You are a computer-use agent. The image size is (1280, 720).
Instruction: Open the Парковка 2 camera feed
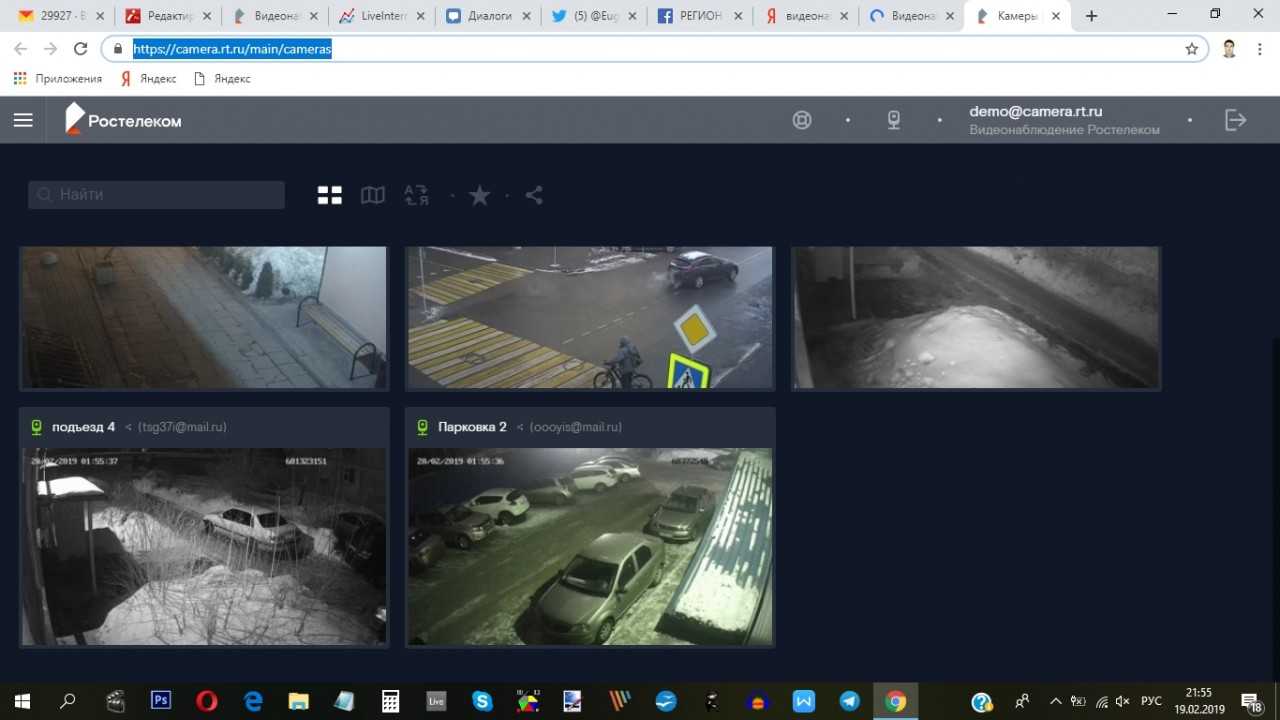590,545
